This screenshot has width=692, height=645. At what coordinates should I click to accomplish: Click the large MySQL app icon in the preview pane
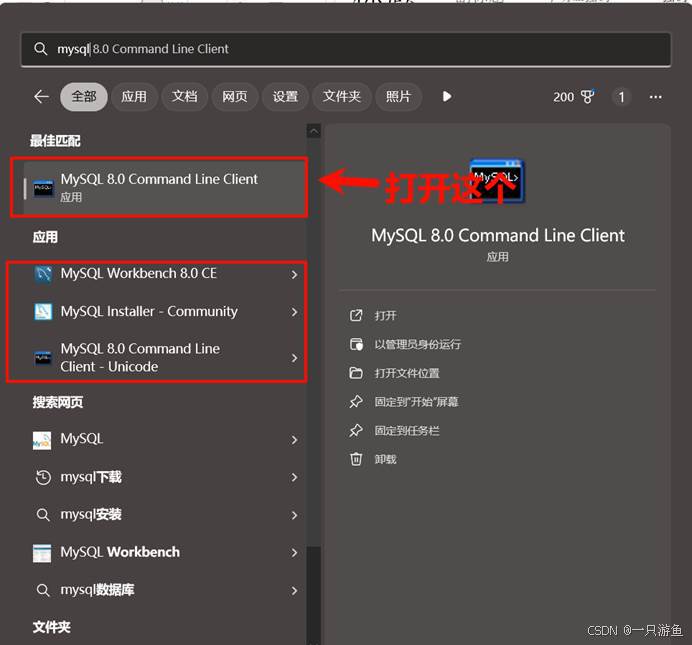pos(497,180)
